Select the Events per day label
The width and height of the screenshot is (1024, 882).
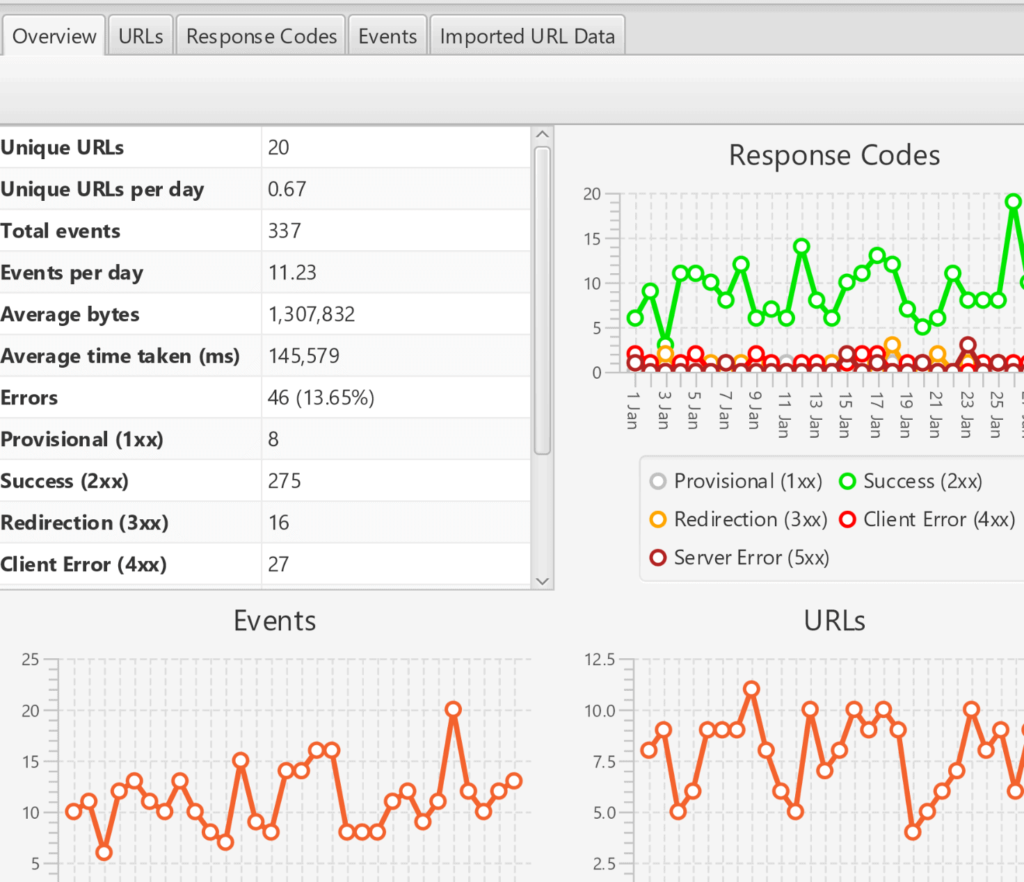pyautogui.click(x=72, y=273)
